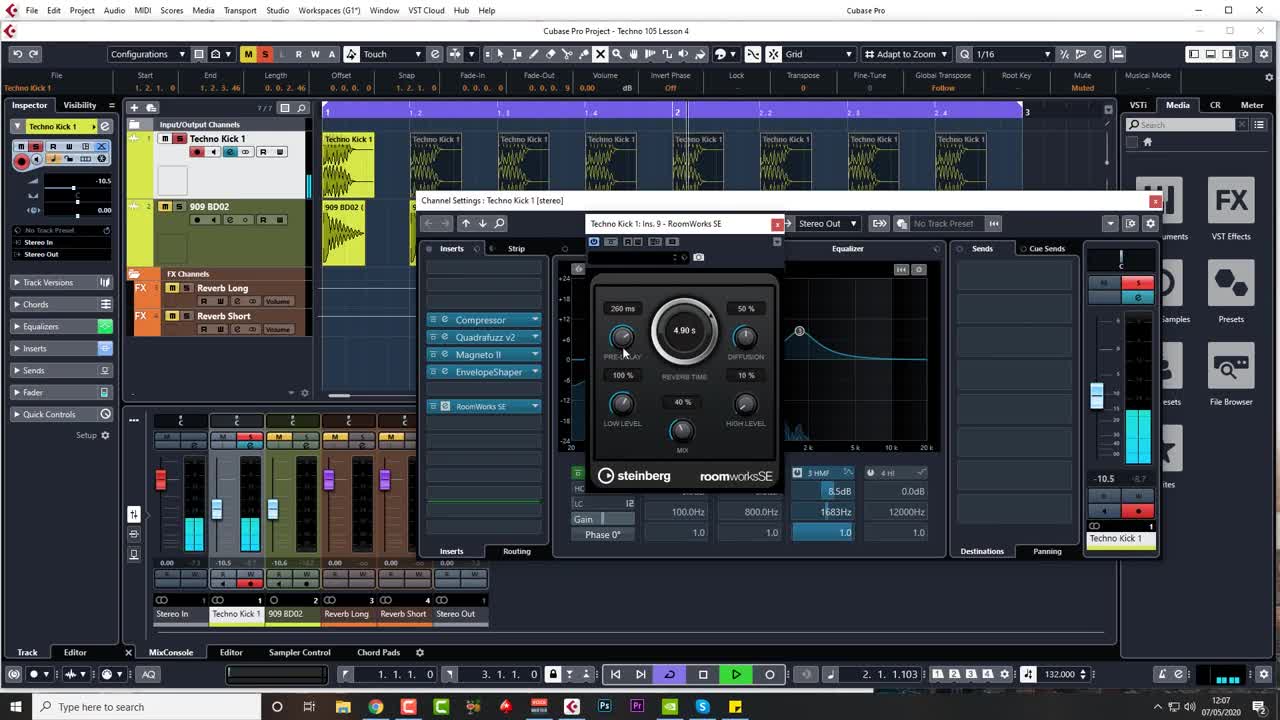Start playback with the Play button
The height and width of the screenshot is (720, 1280).
(736, 674)
